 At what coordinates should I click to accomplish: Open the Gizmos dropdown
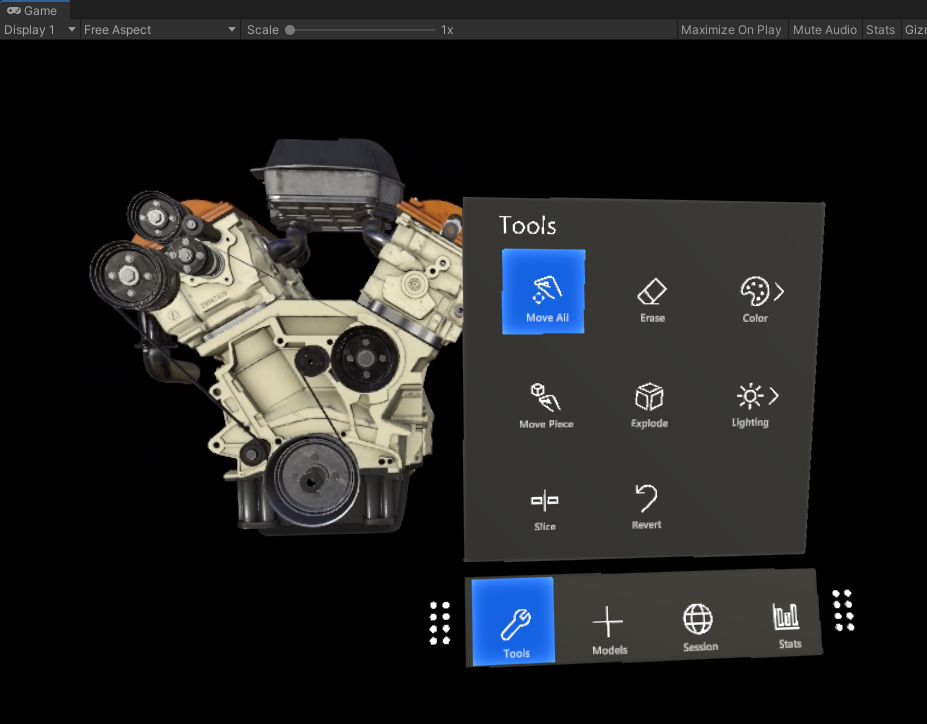(915, 29)
